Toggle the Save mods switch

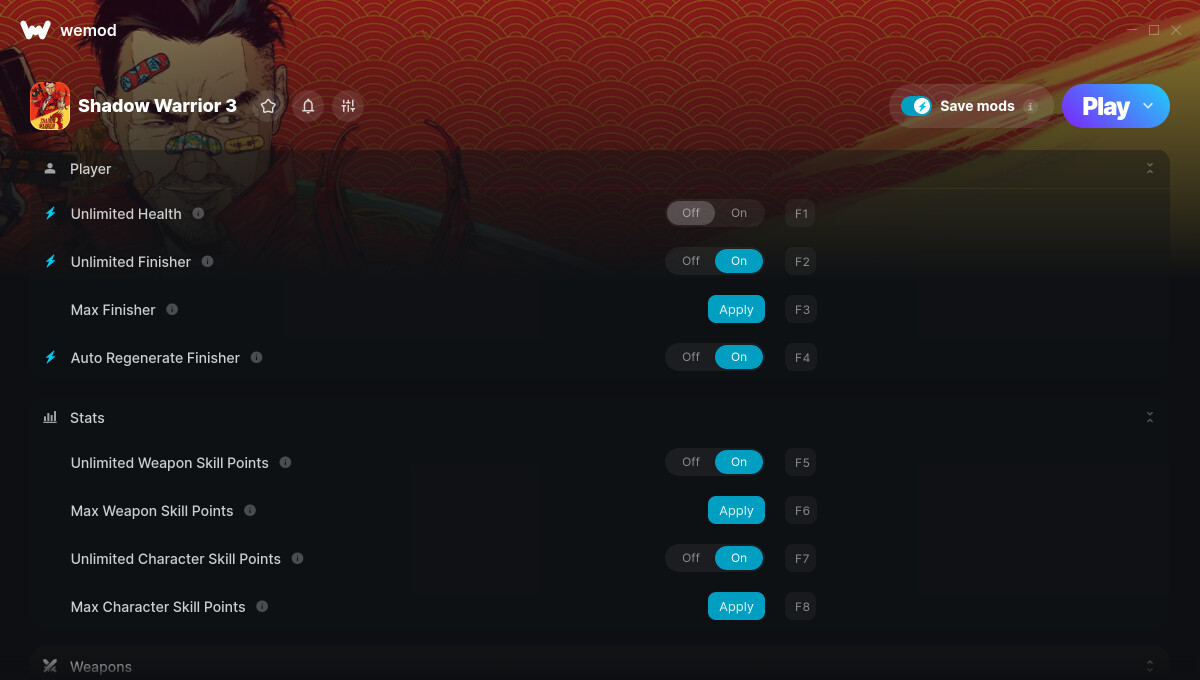coord(916,106)
